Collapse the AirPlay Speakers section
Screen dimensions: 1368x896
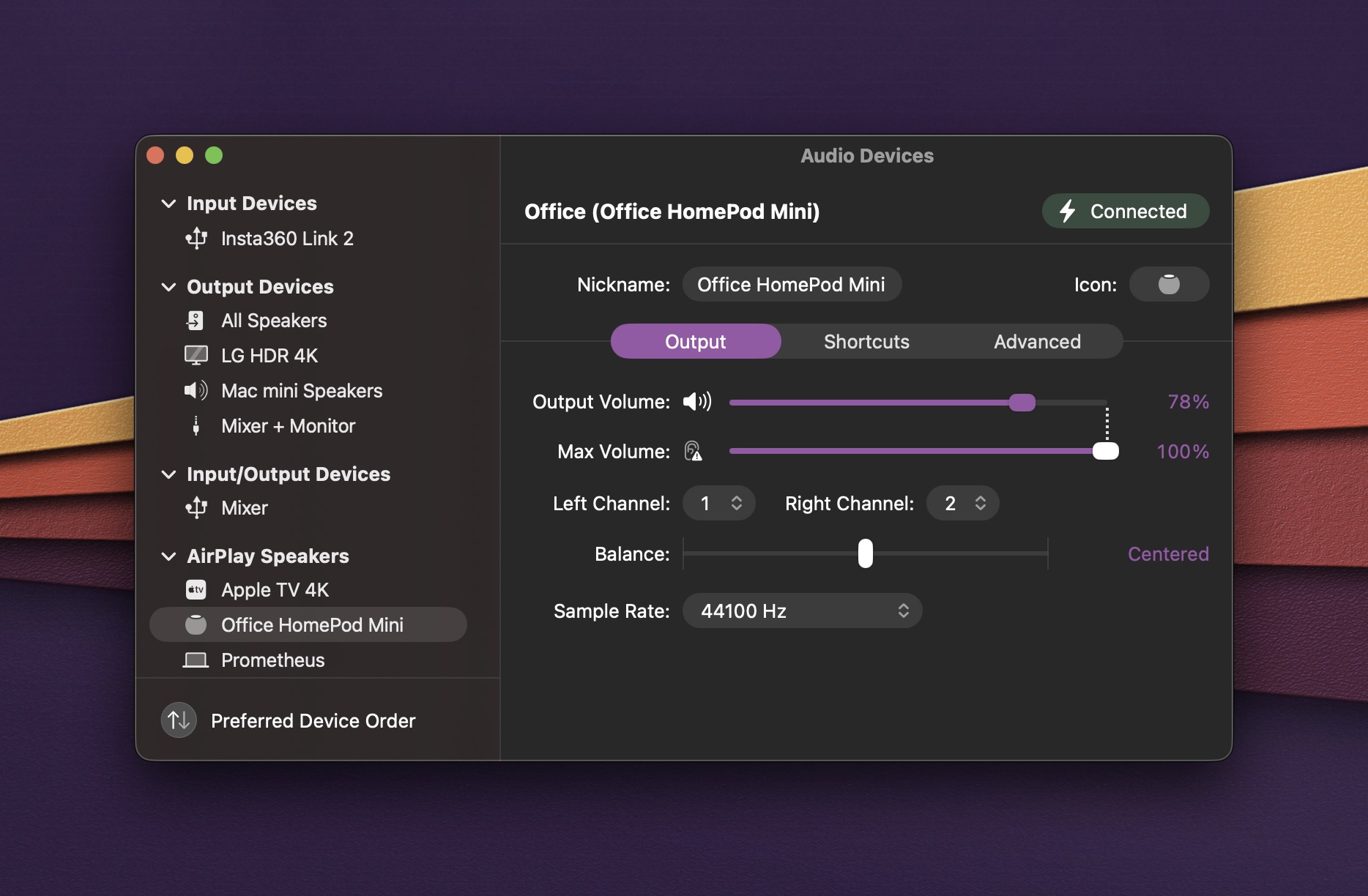coord(168,556)
